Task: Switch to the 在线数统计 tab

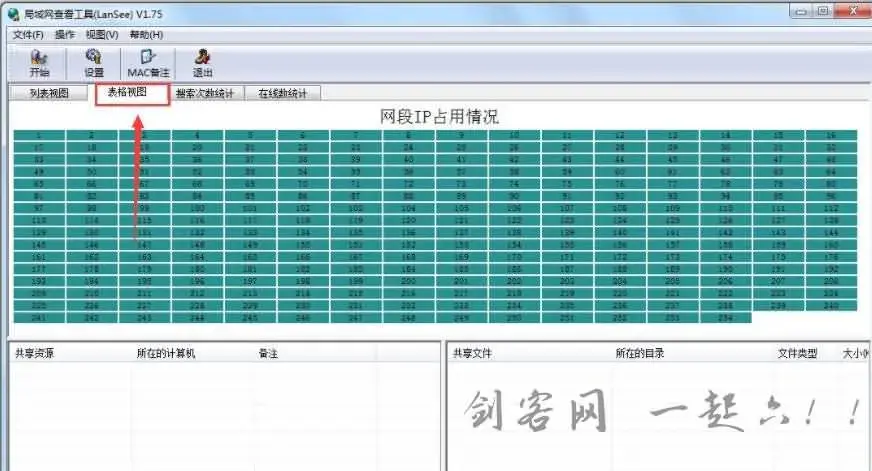Action: point(283,93)
